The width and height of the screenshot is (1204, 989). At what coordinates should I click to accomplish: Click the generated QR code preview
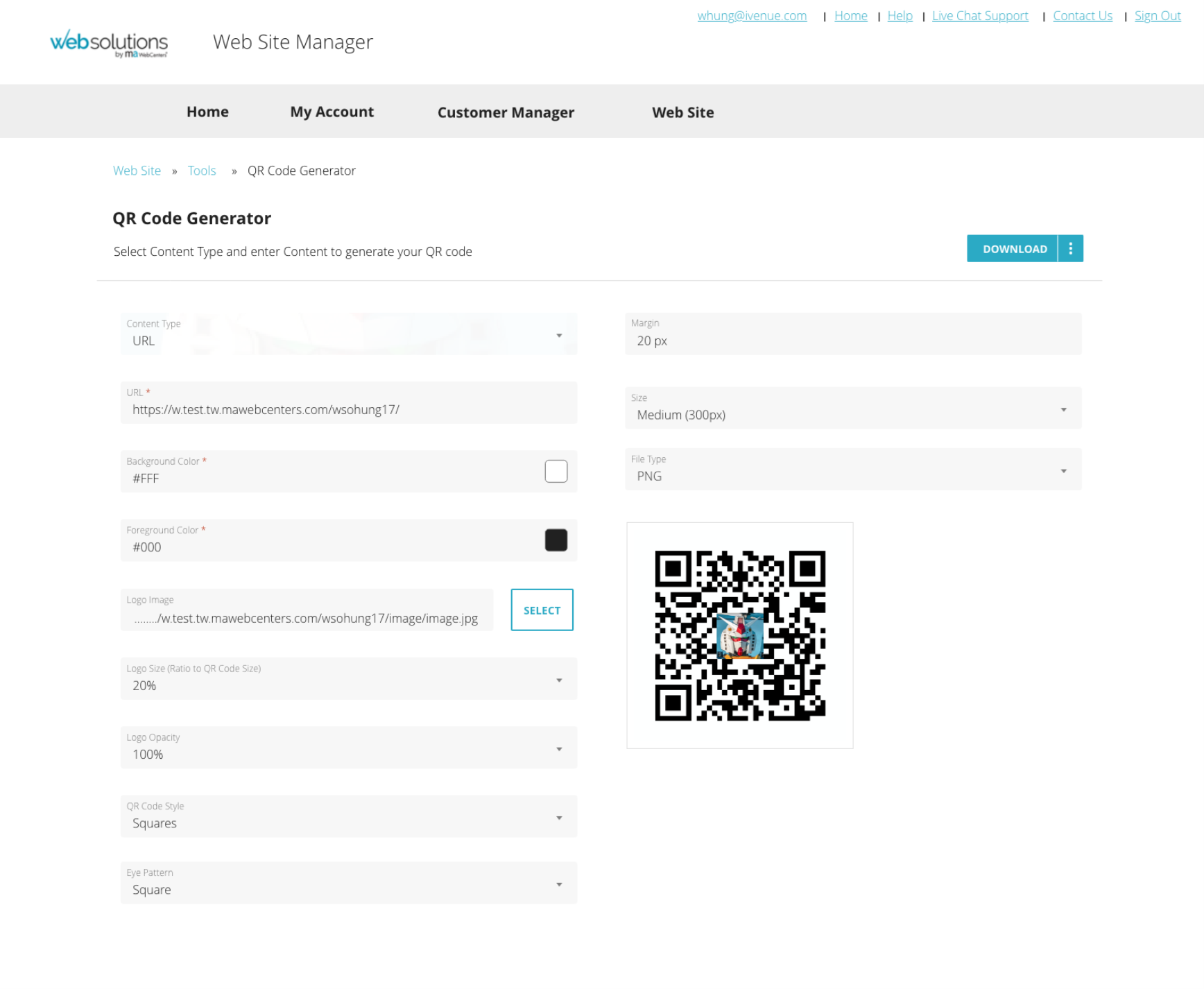click(740, 635)
